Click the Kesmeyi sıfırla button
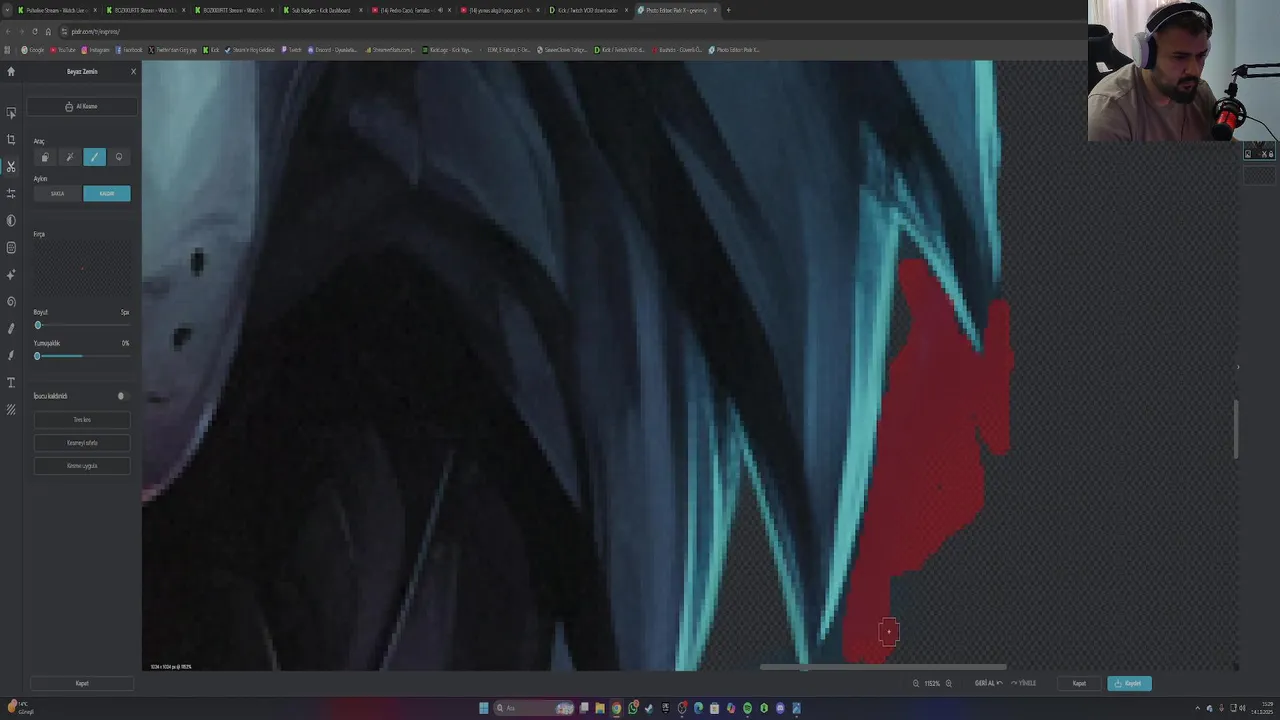Screen dimensions: 1280x720 82,443
